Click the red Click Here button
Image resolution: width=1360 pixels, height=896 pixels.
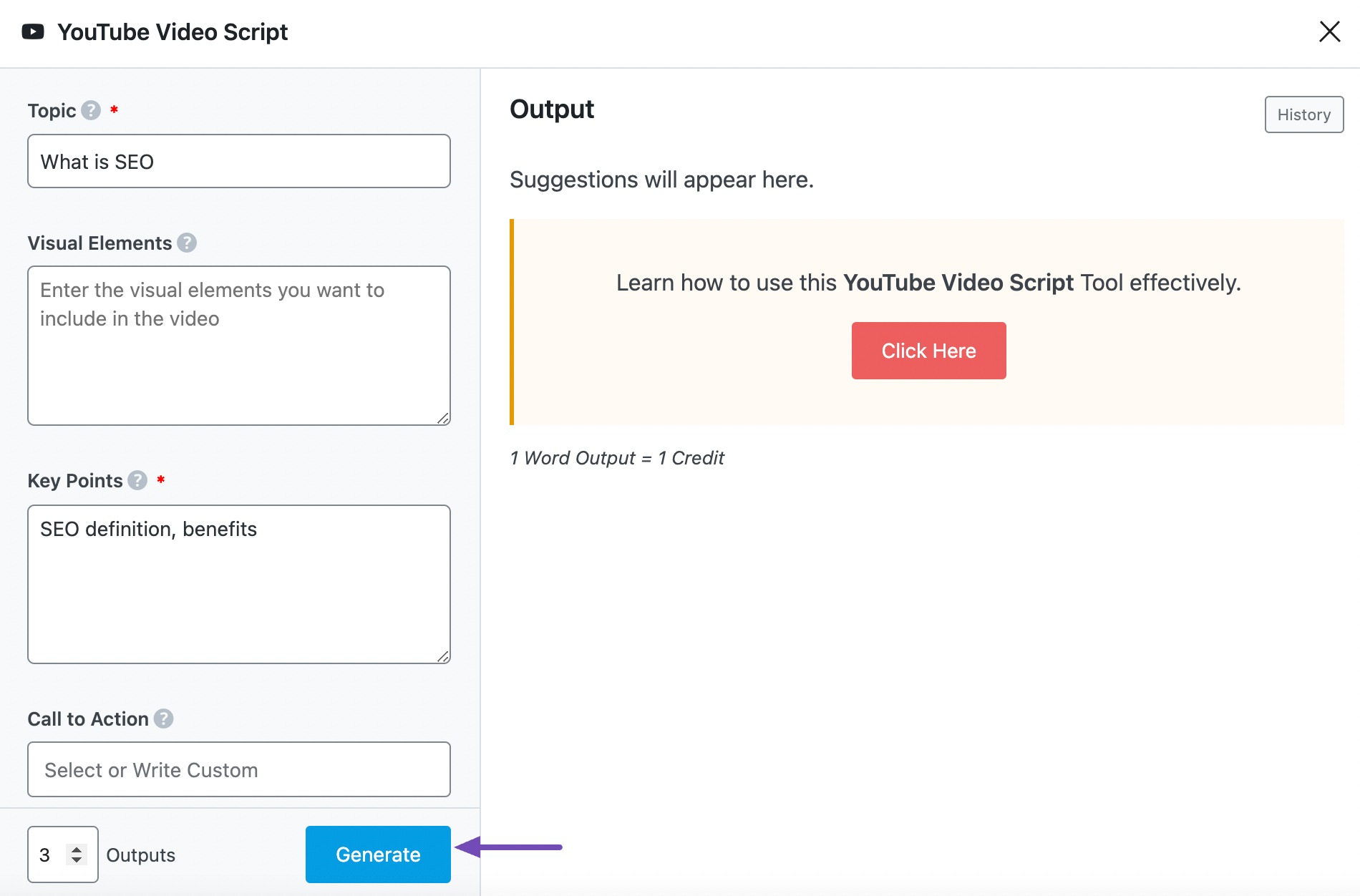[x=928, y=351]
